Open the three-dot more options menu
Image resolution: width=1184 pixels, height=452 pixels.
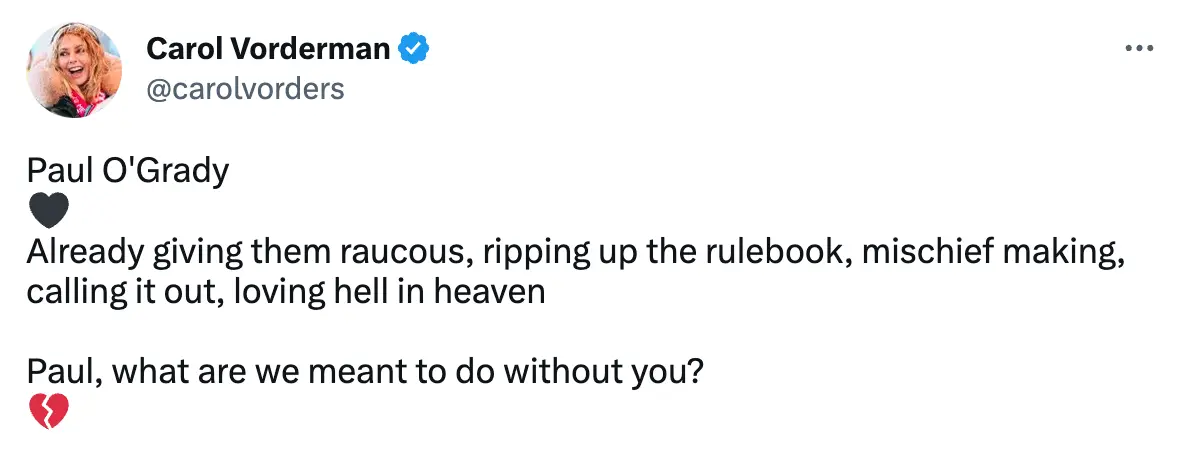(1139, 47)
